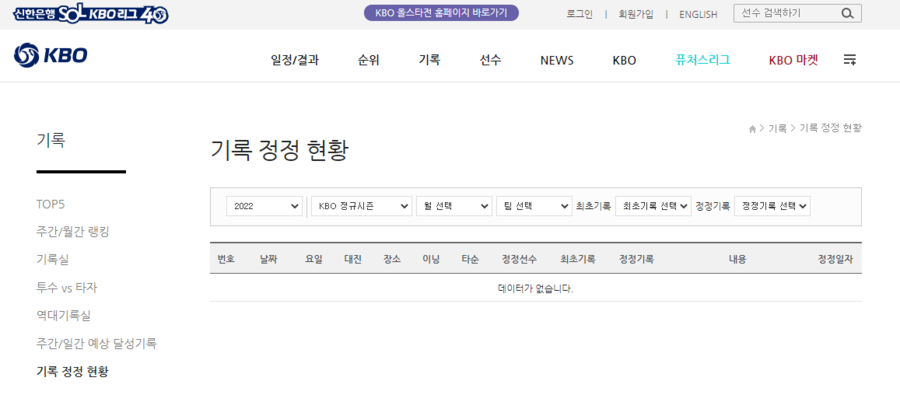Click the KBO logo in header
Viewport: 900px width, 395px height.
pyautogui.click(x=51, y=56)
